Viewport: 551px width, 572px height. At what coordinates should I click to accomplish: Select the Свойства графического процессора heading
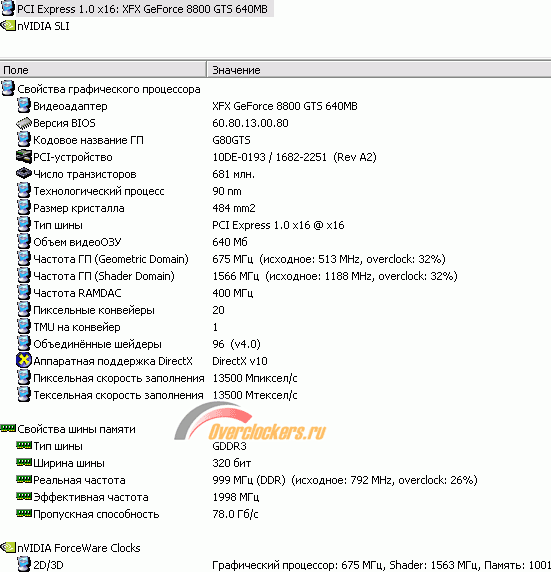point(109,89)
